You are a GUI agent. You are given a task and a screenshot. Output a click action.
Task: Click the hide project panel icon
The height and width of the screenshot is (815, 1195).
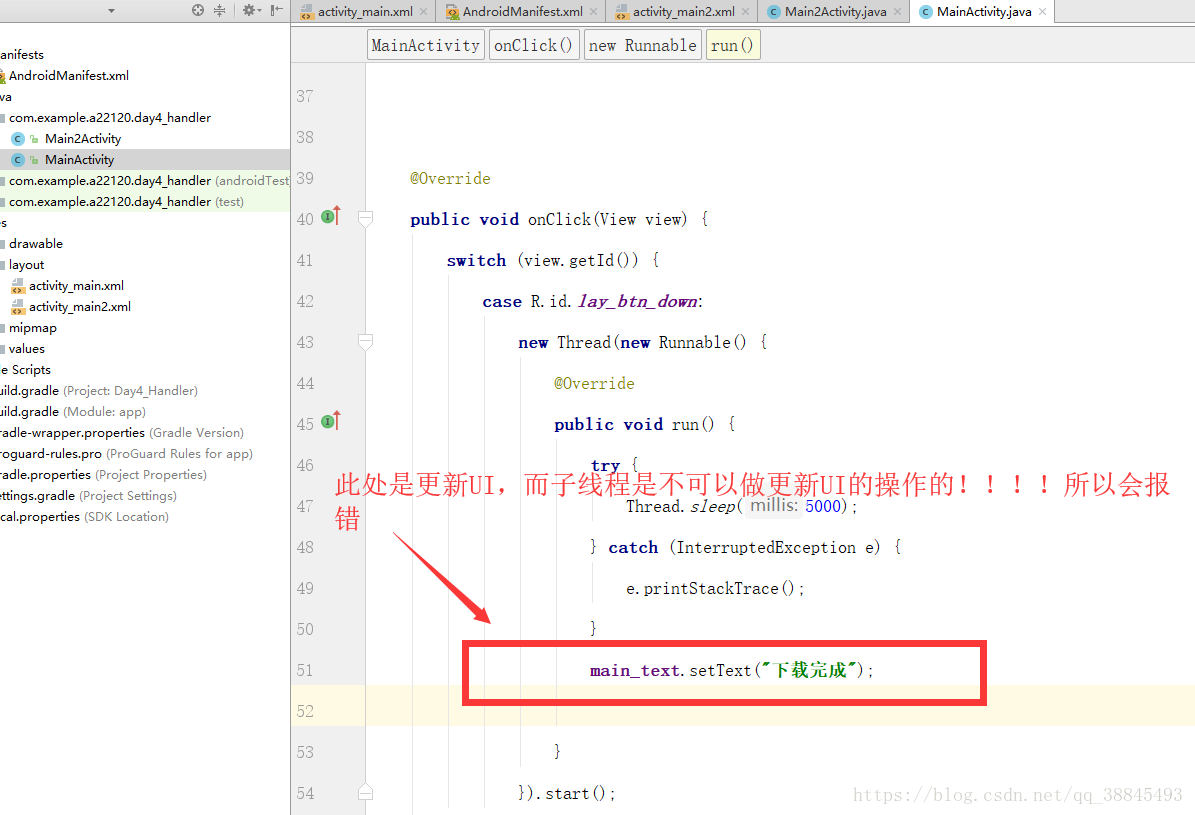(x=276, y=11)
